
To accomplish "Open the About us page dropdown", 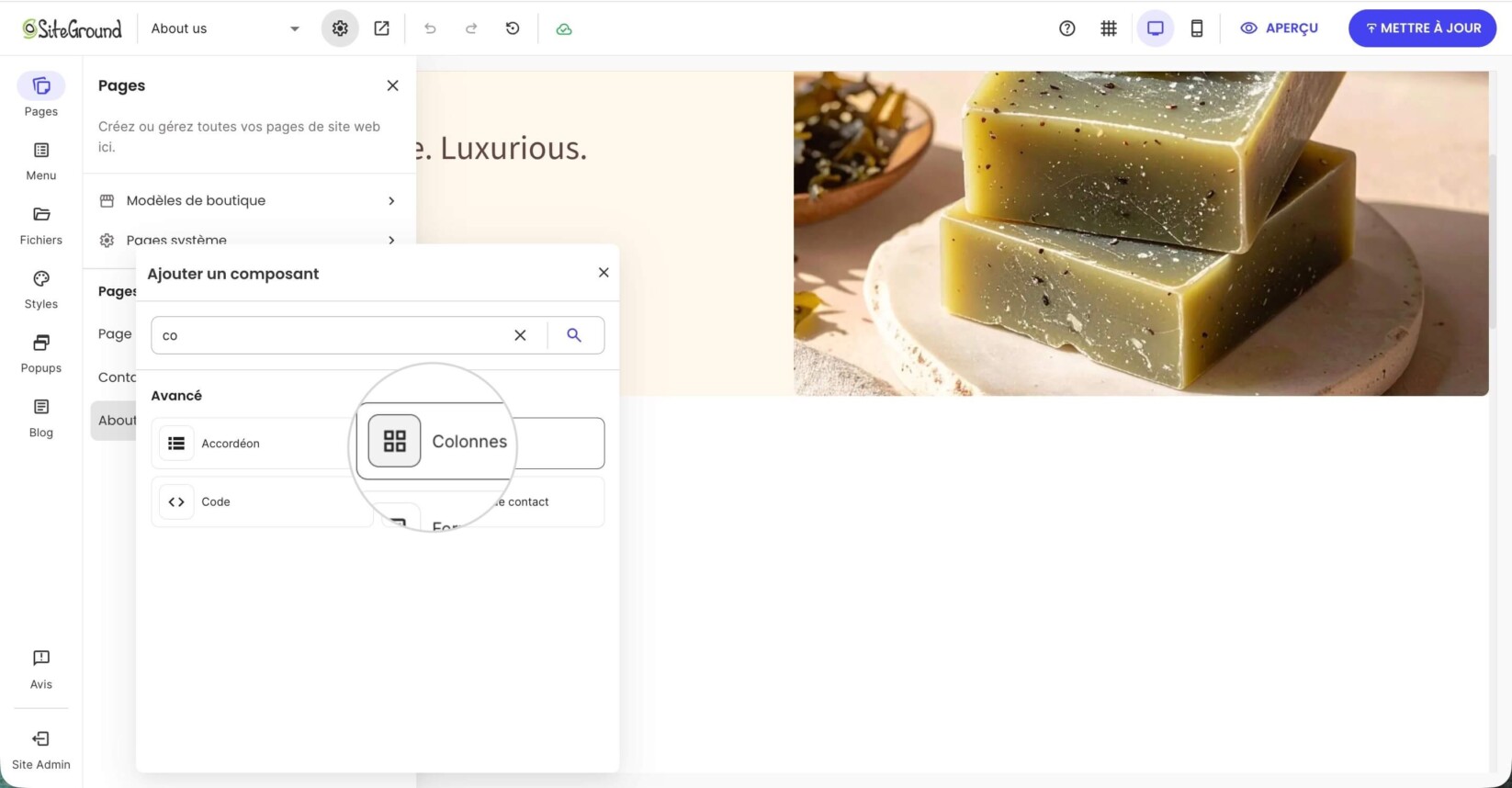I will pos(226,28).
